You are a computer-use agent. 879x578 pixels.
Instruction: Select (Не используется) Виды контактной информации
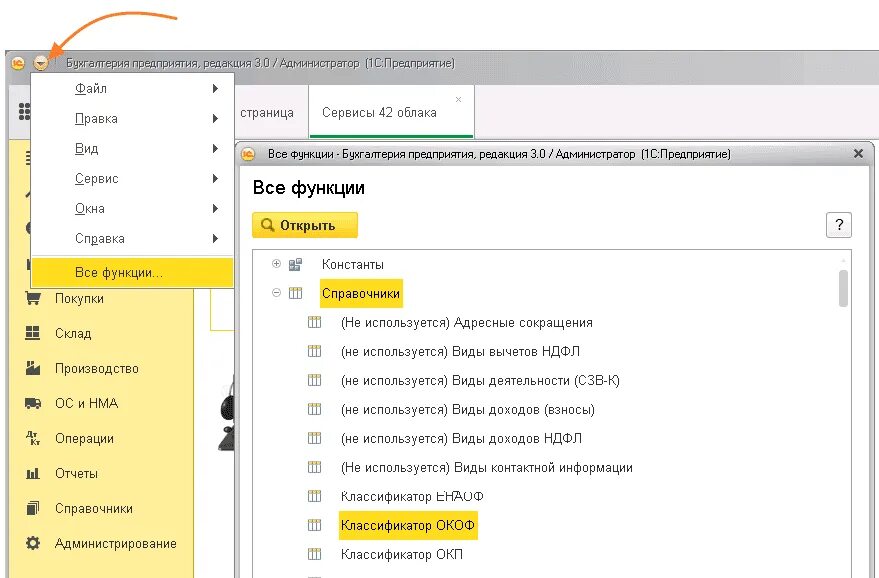coord(487,467)
